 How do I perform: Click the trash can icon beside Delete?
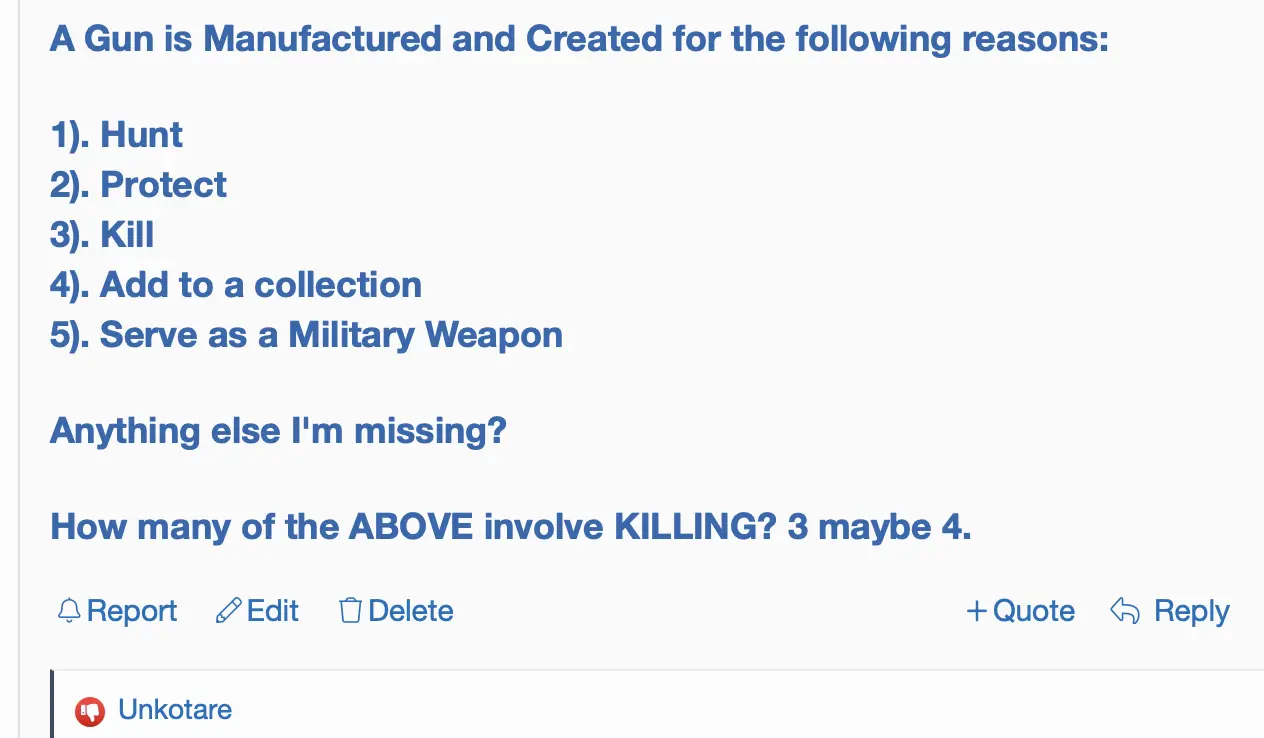pos(350,611)
